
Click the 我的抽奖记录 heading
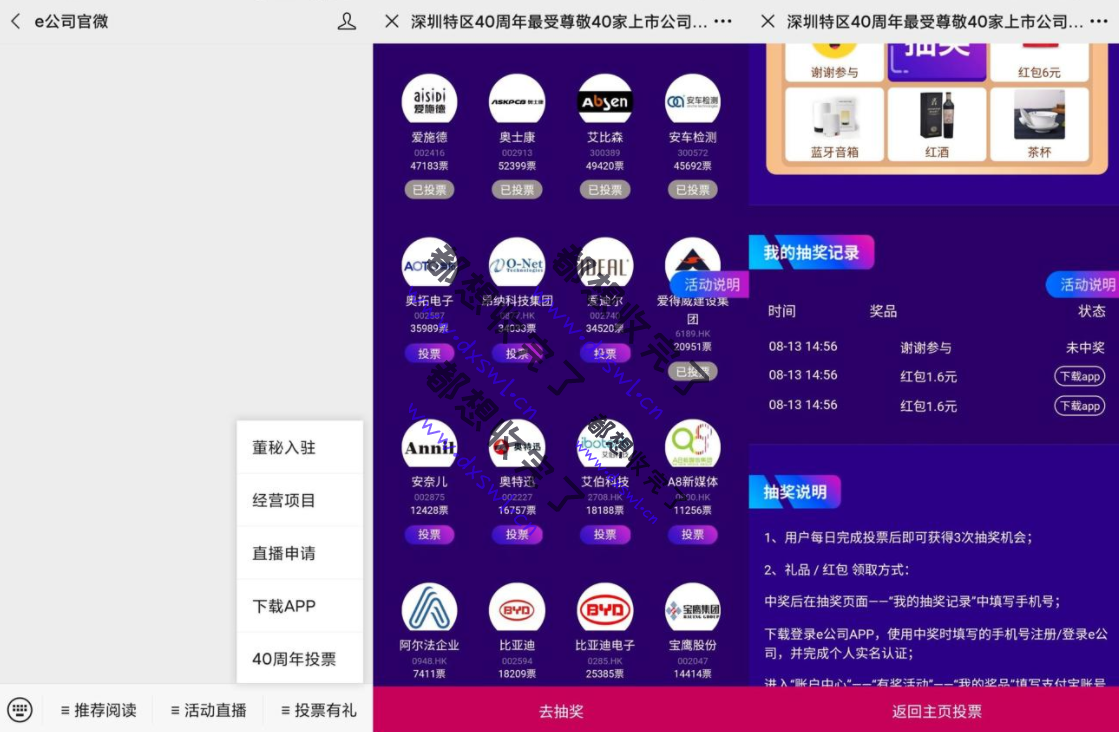[811, 253]
